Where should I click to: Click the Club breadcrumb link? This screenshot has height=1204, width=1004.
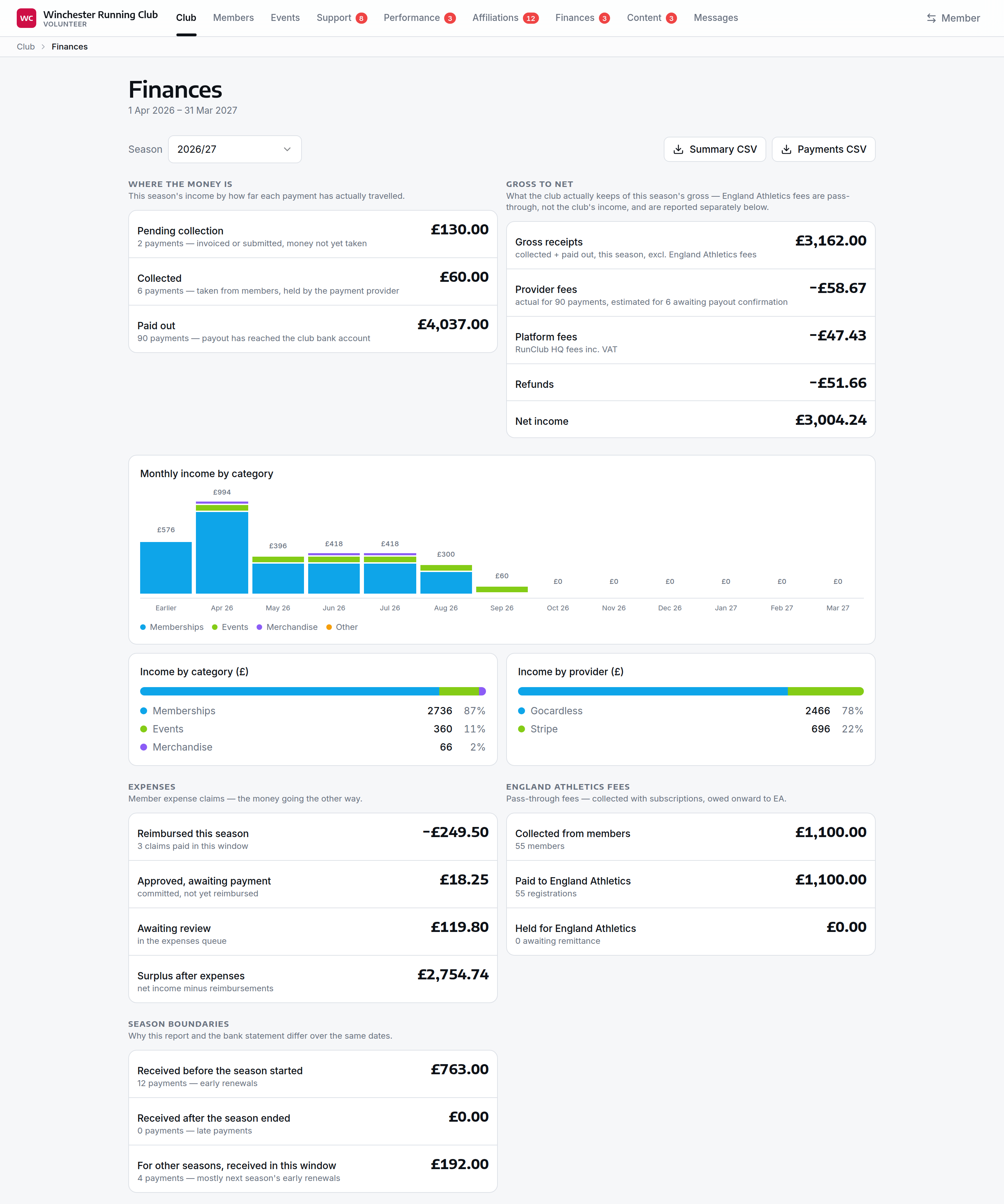[26, 47]
